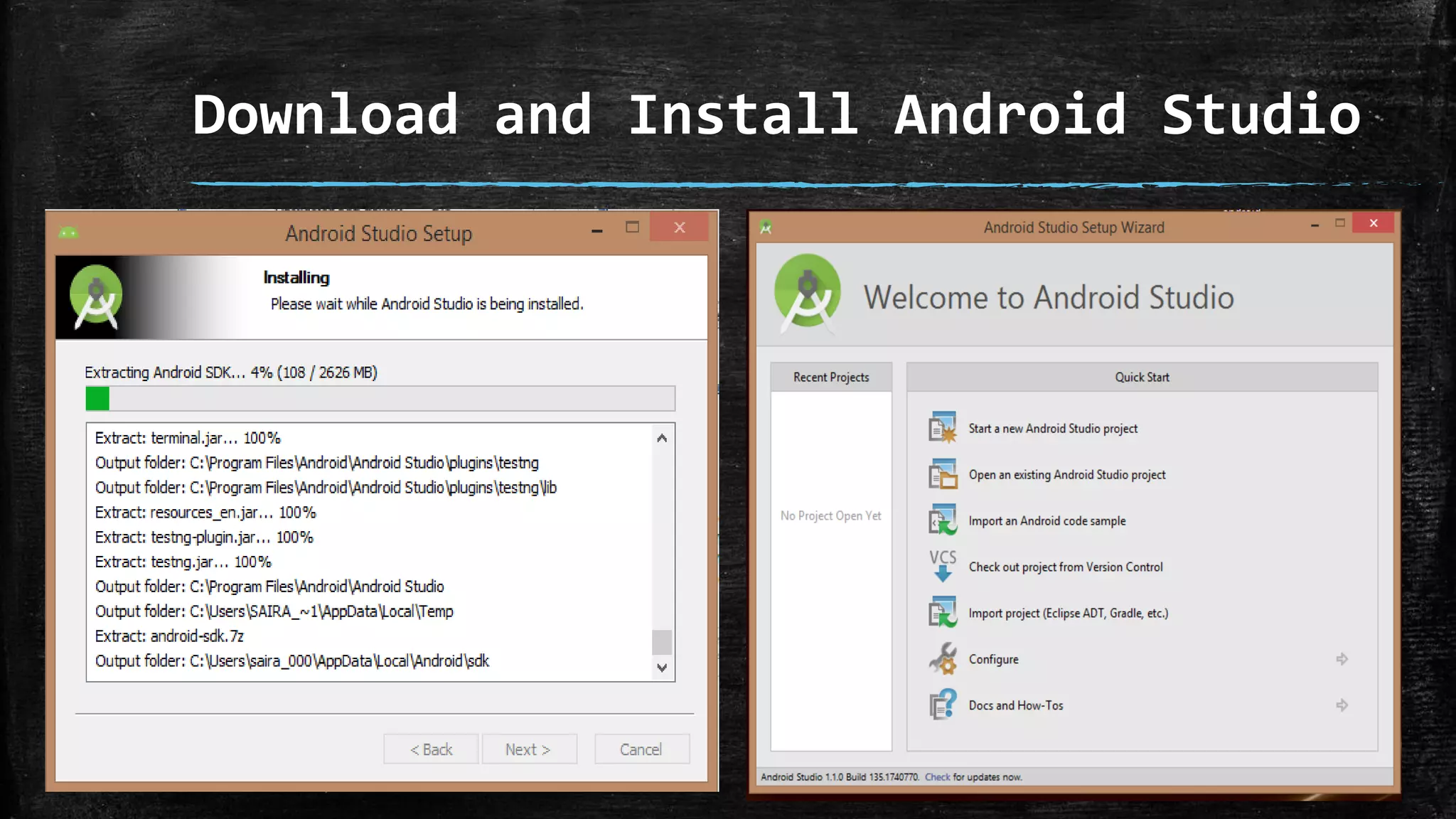Click the Check for updates link
The height and width of the screenshot is (819, 1456).
(x=937, y=777)
